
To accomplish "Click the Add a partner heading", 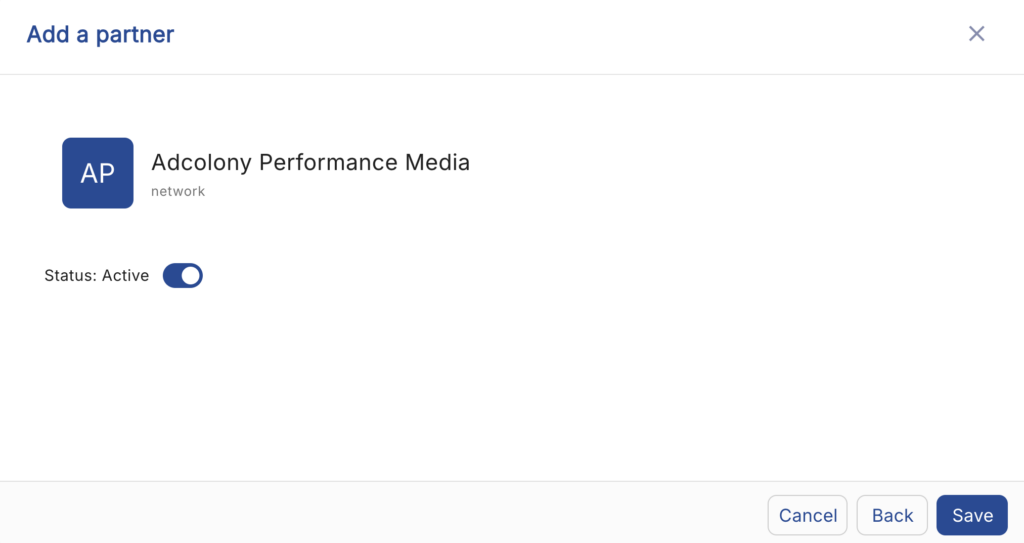I will pyautogui.click(x=100, y=34).
